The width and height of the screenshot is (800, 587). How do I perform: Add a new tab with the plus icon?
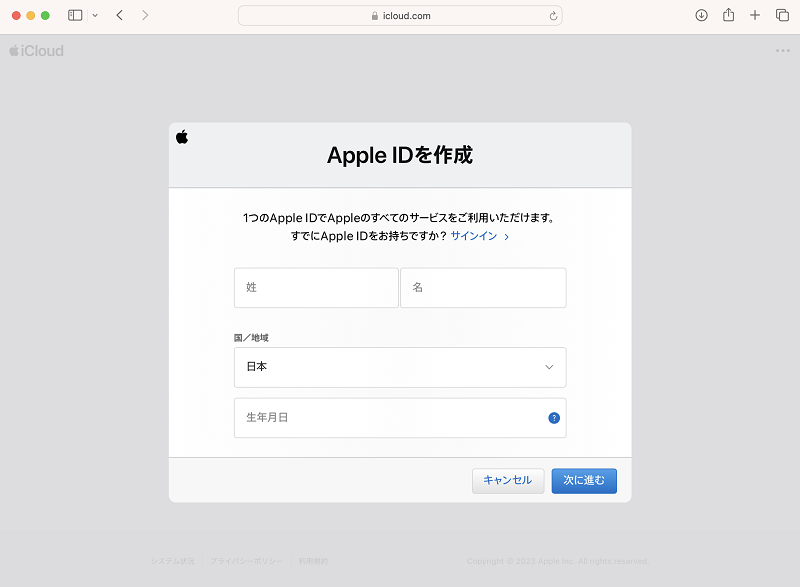755,15
